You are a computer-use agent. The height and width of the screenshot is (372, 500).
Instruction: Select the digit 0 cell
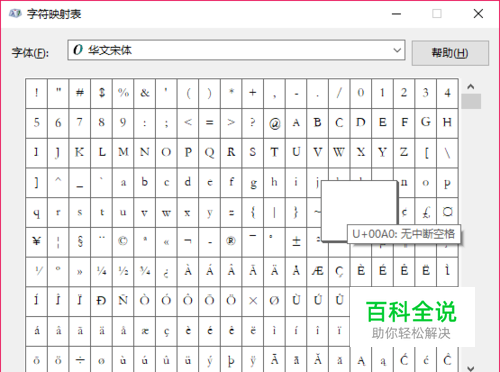click(361, 93)
